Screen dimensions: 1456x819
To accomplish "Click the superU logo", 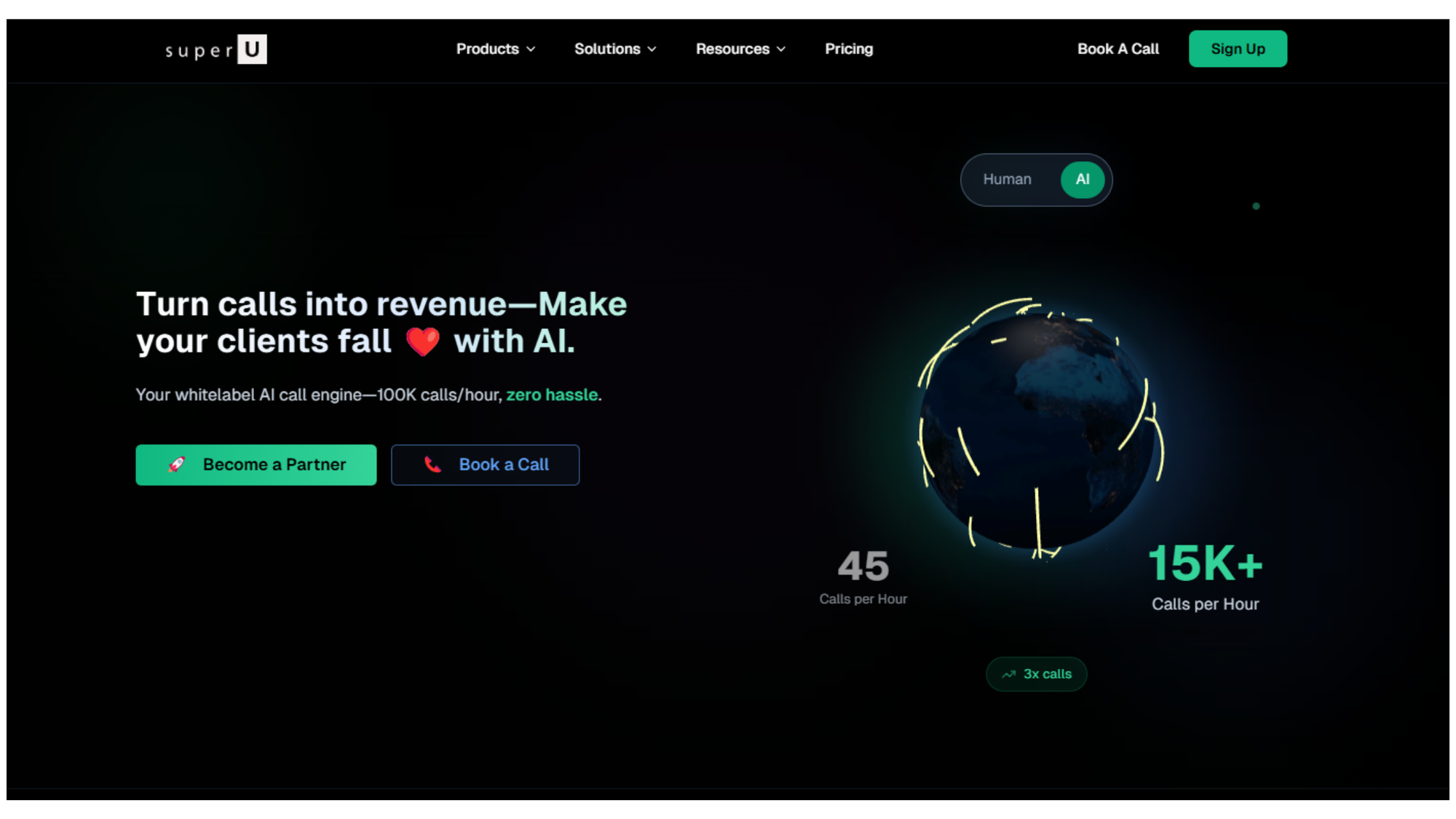I will click(215, 50).
